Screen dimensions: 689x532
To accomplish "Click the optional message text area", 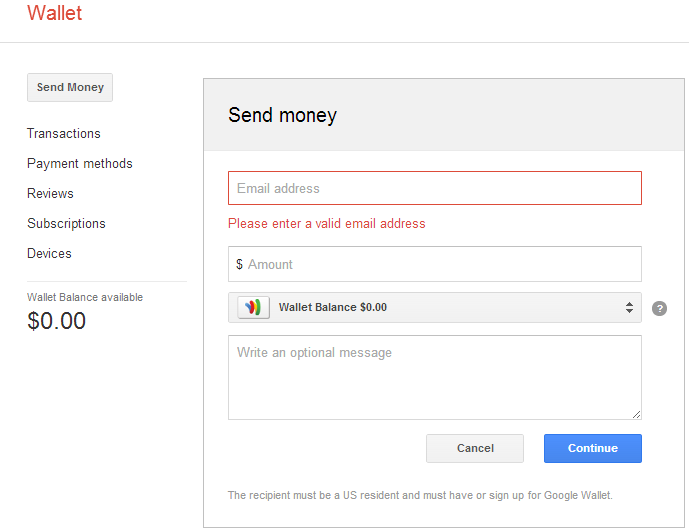I will (x=434, y=377).
